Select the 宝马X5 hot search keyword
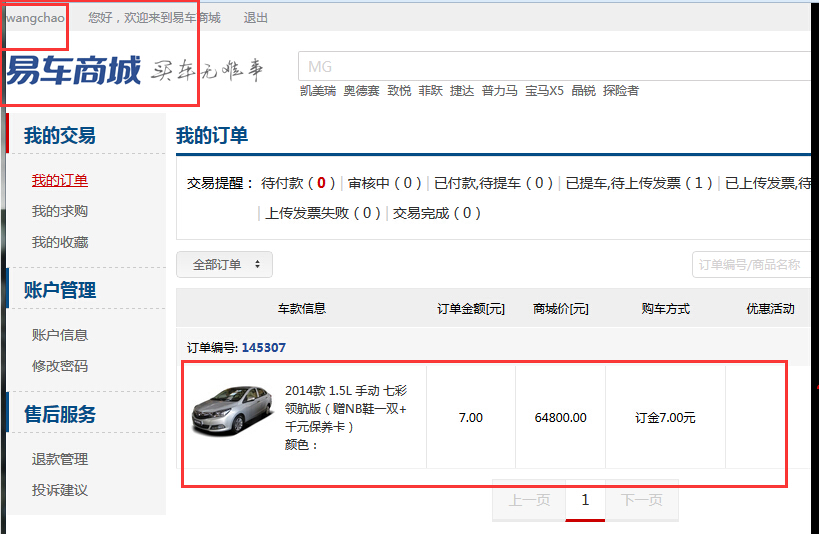This screenshot has width=819, height=534. pyautogui.click(x=544, y=91)
